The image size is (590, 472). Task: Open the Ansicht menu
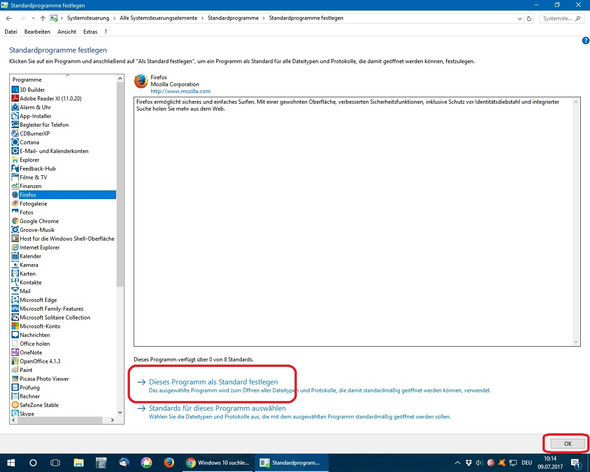point(67,32)
